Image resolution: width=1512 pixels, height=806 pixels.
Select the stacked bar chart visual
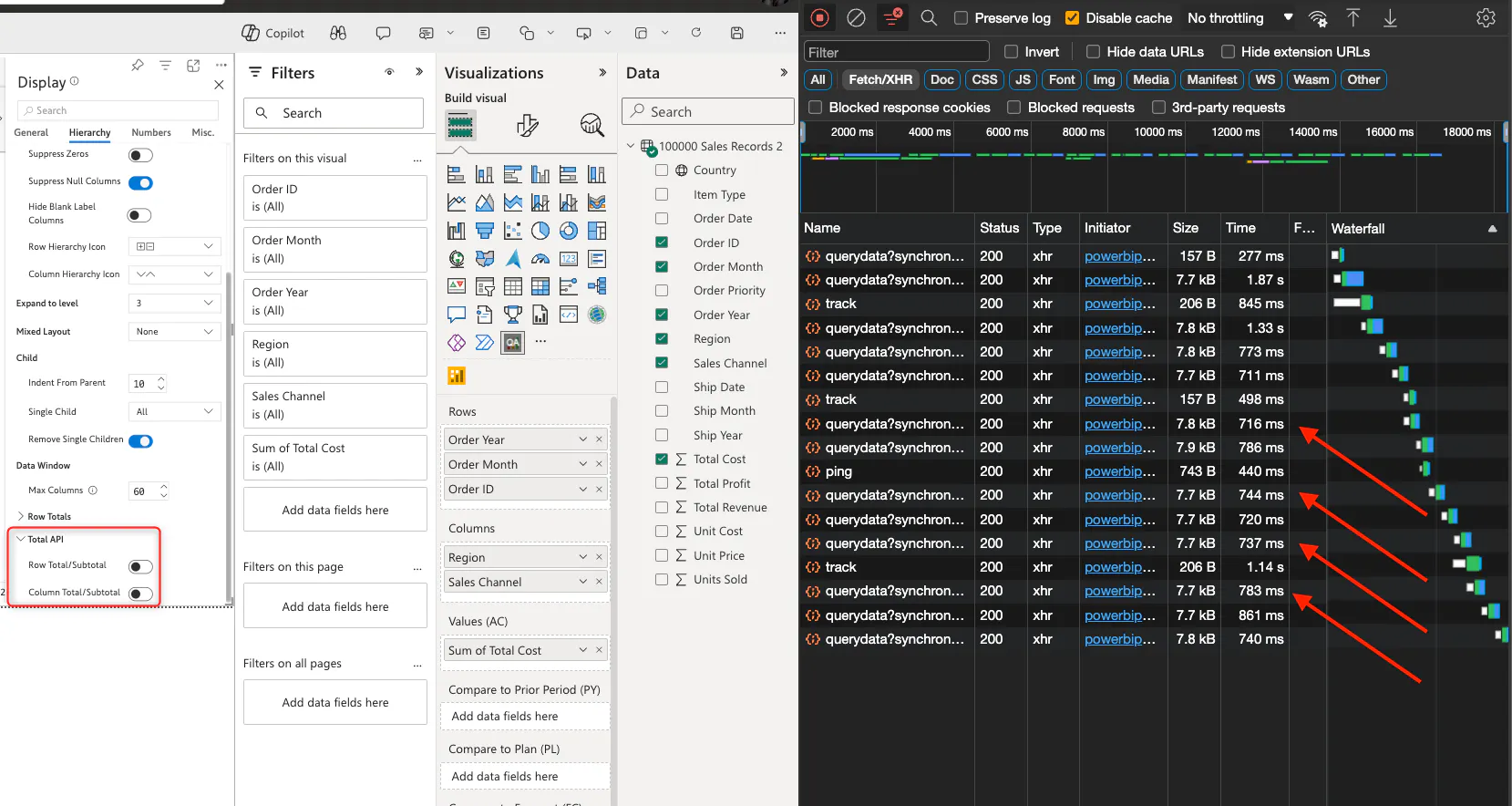click(457, 174)
